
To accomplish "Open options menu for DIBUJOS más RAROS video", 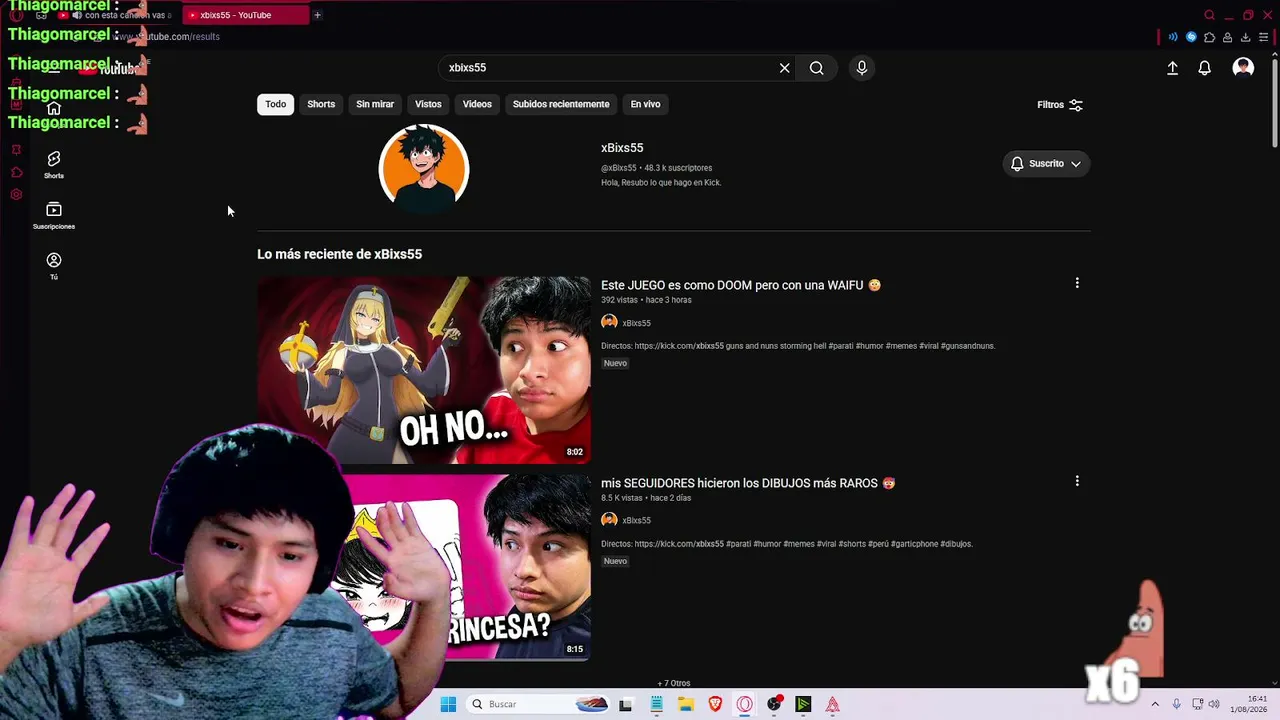I will coord(1077,481).
